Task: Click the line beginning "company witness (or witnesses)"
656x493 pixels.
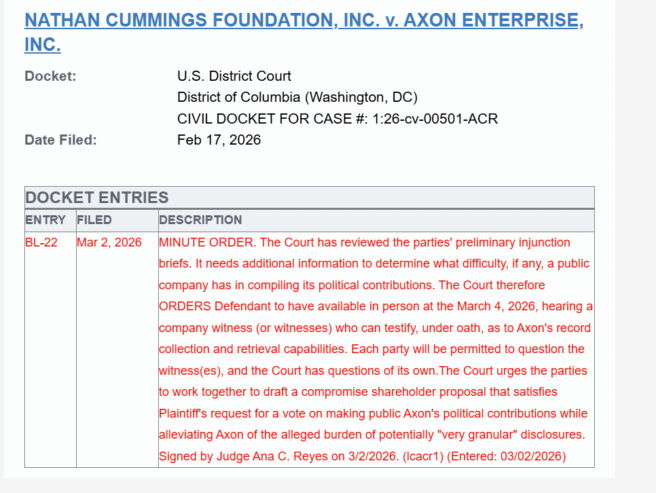Action: pos(375,328)
